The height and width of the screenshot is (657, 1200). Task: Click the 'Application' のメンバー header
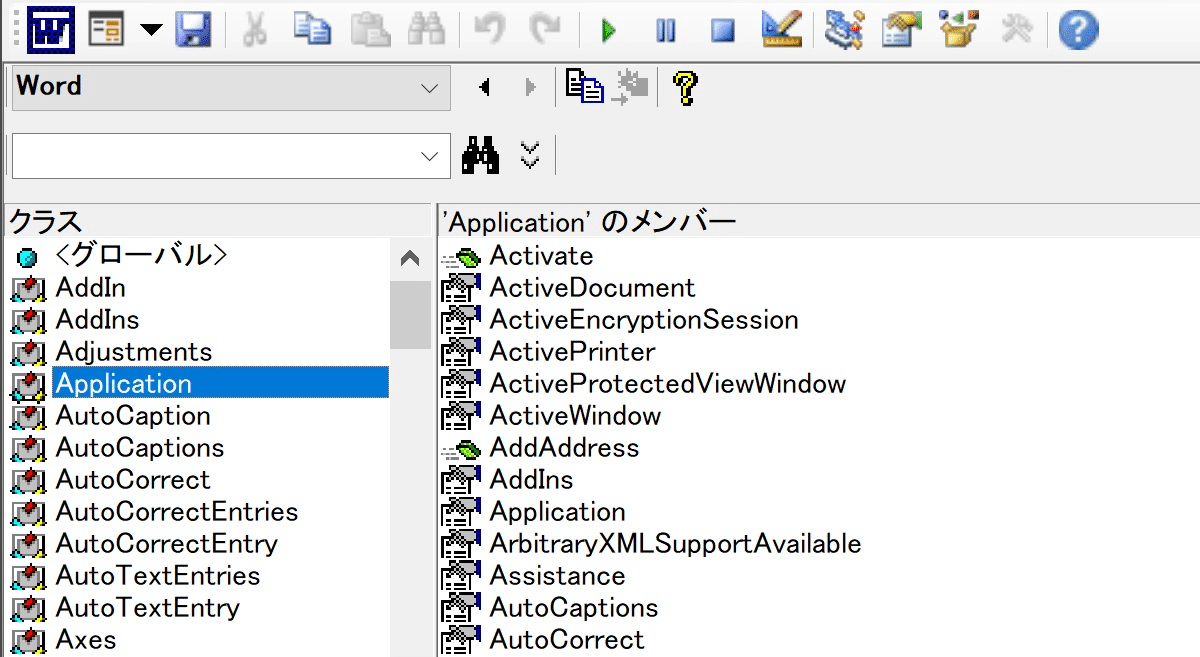pyautogui.click(x=819, y=222)
